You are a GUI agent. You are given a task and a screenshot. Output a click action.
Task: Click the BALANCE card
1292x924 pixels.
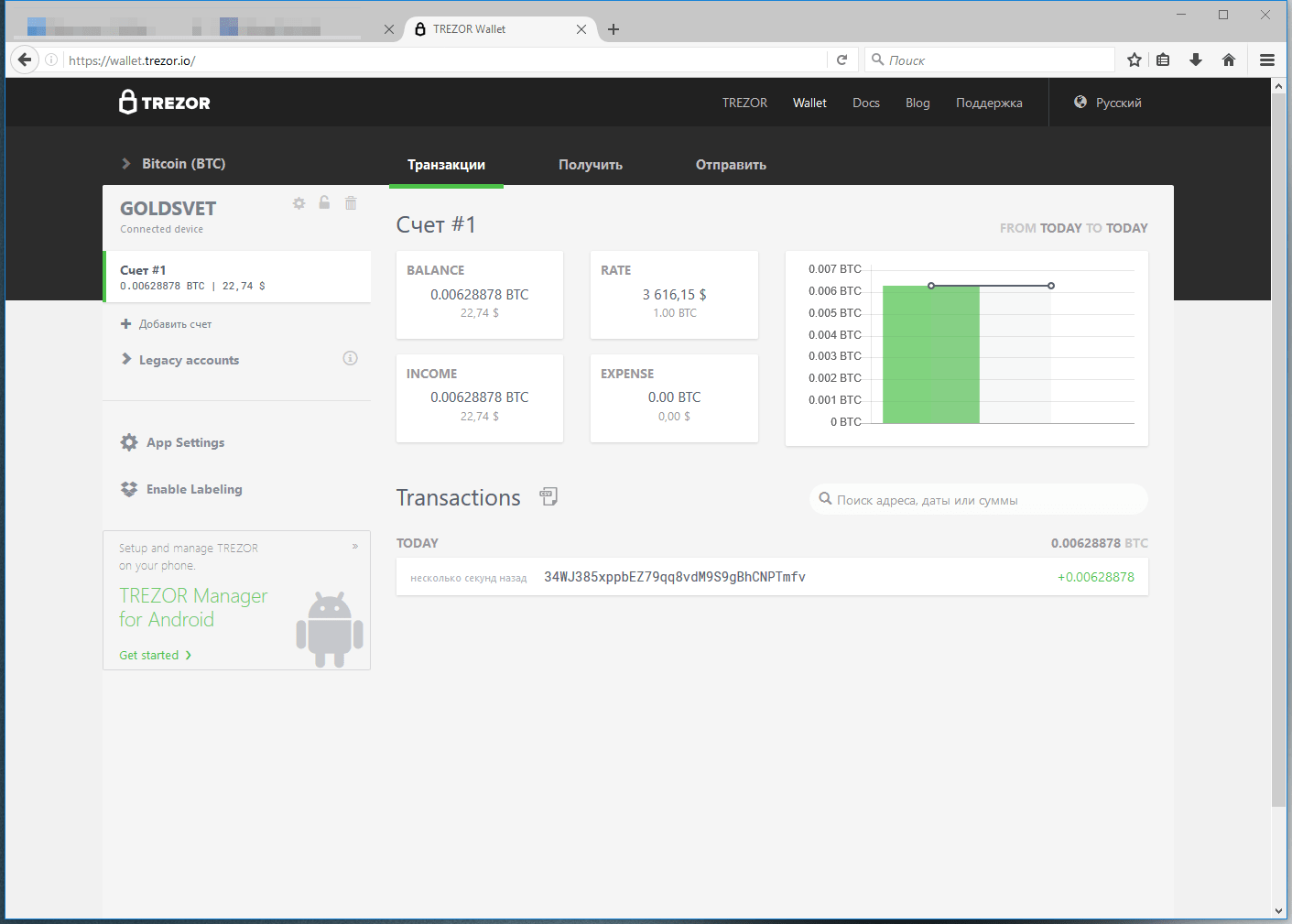coord(480,295)
